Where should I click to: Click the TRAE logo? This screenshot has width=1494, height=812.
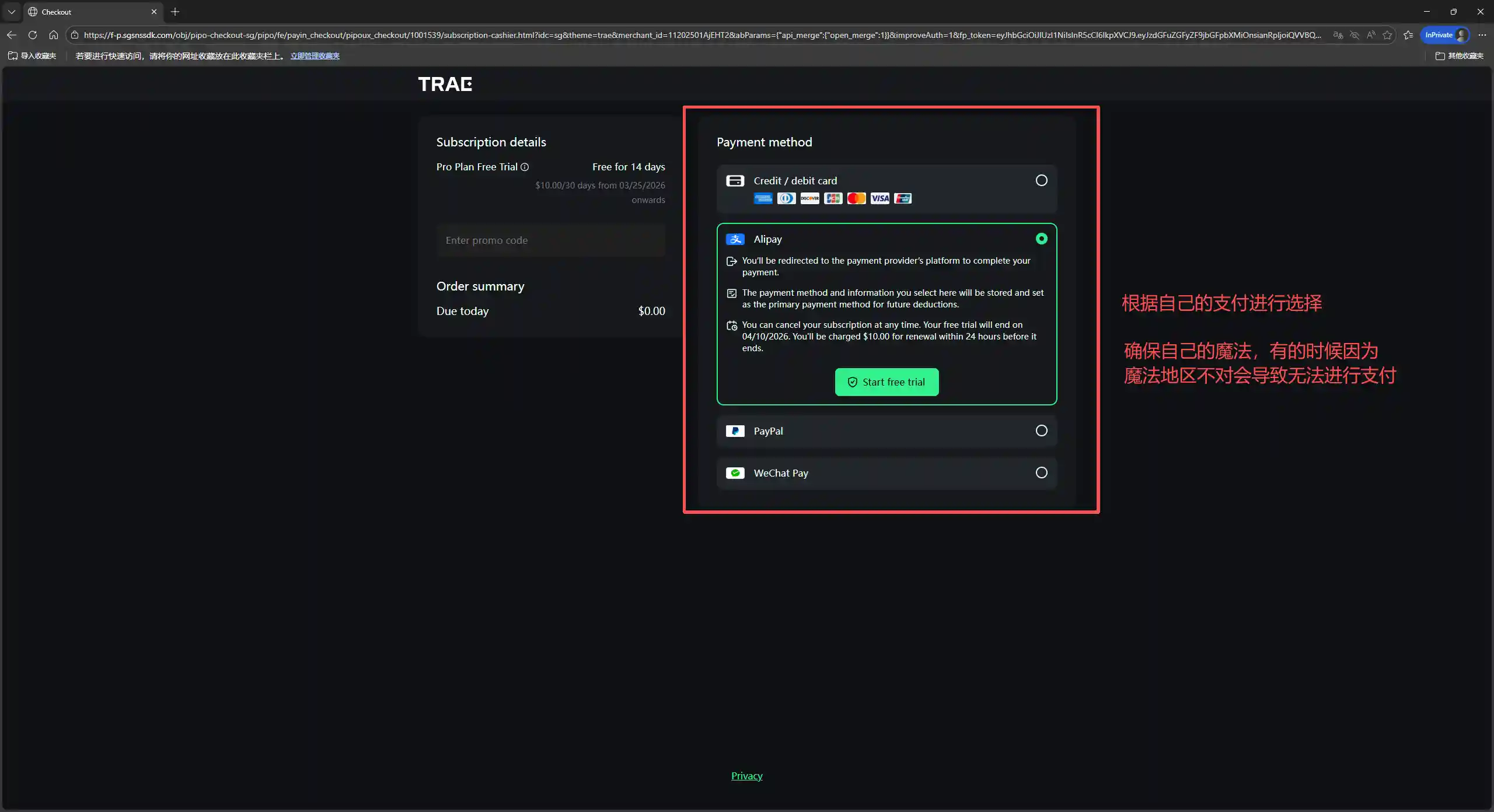(x=445, y=84)
